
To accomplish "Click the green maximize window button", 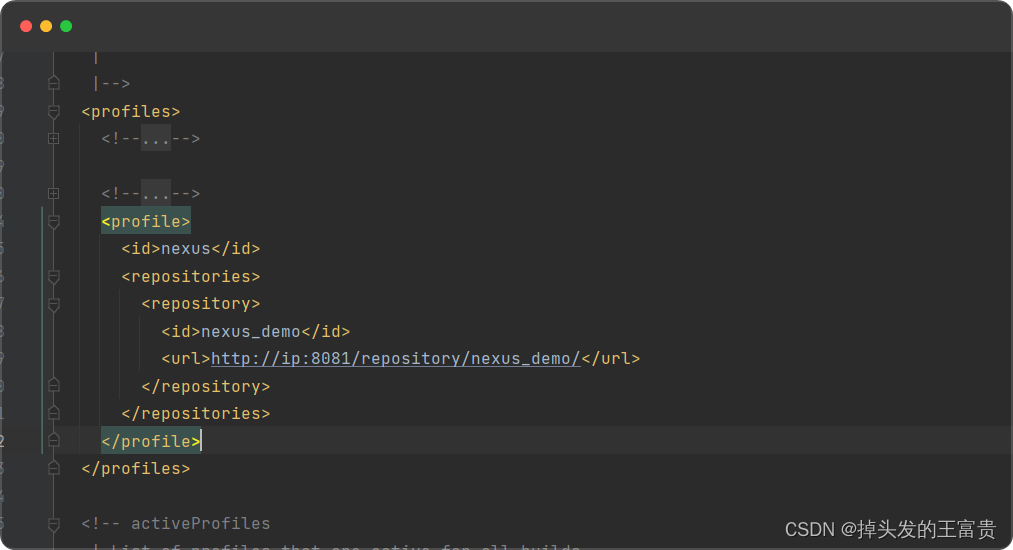I will 66,26.
